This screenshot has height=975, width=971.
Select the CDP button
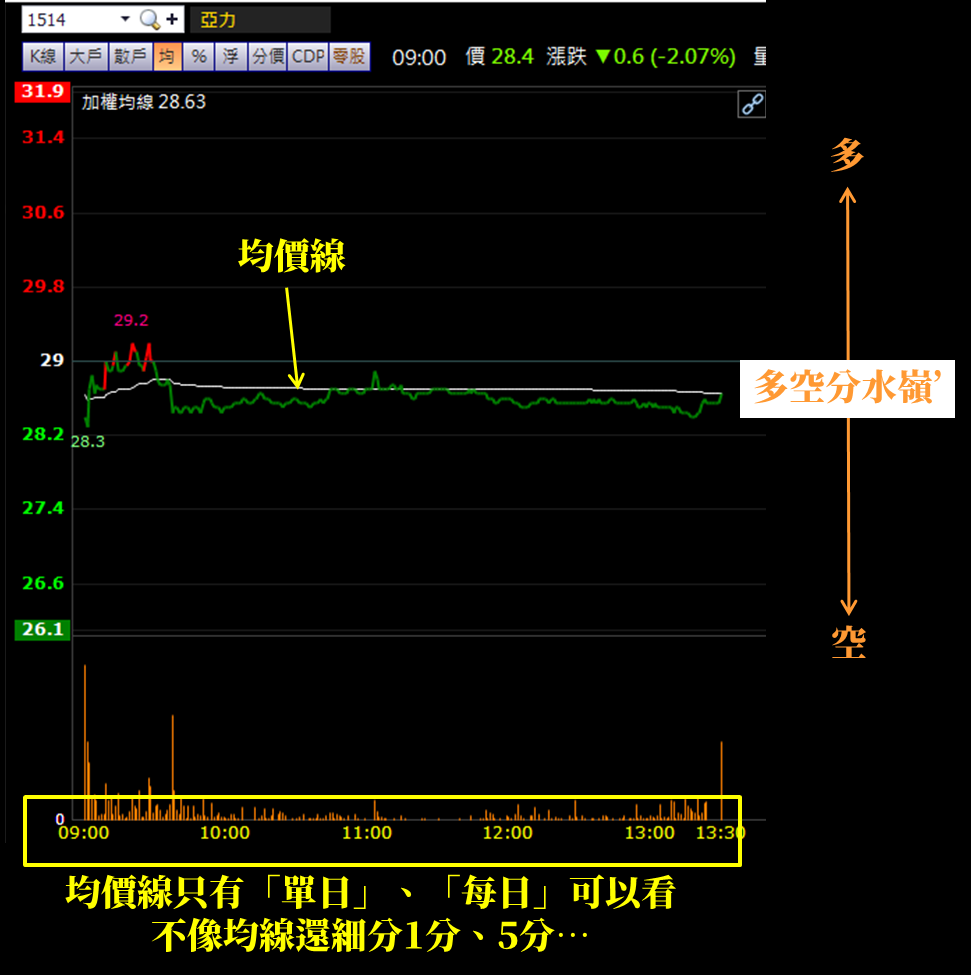(308, 57)
